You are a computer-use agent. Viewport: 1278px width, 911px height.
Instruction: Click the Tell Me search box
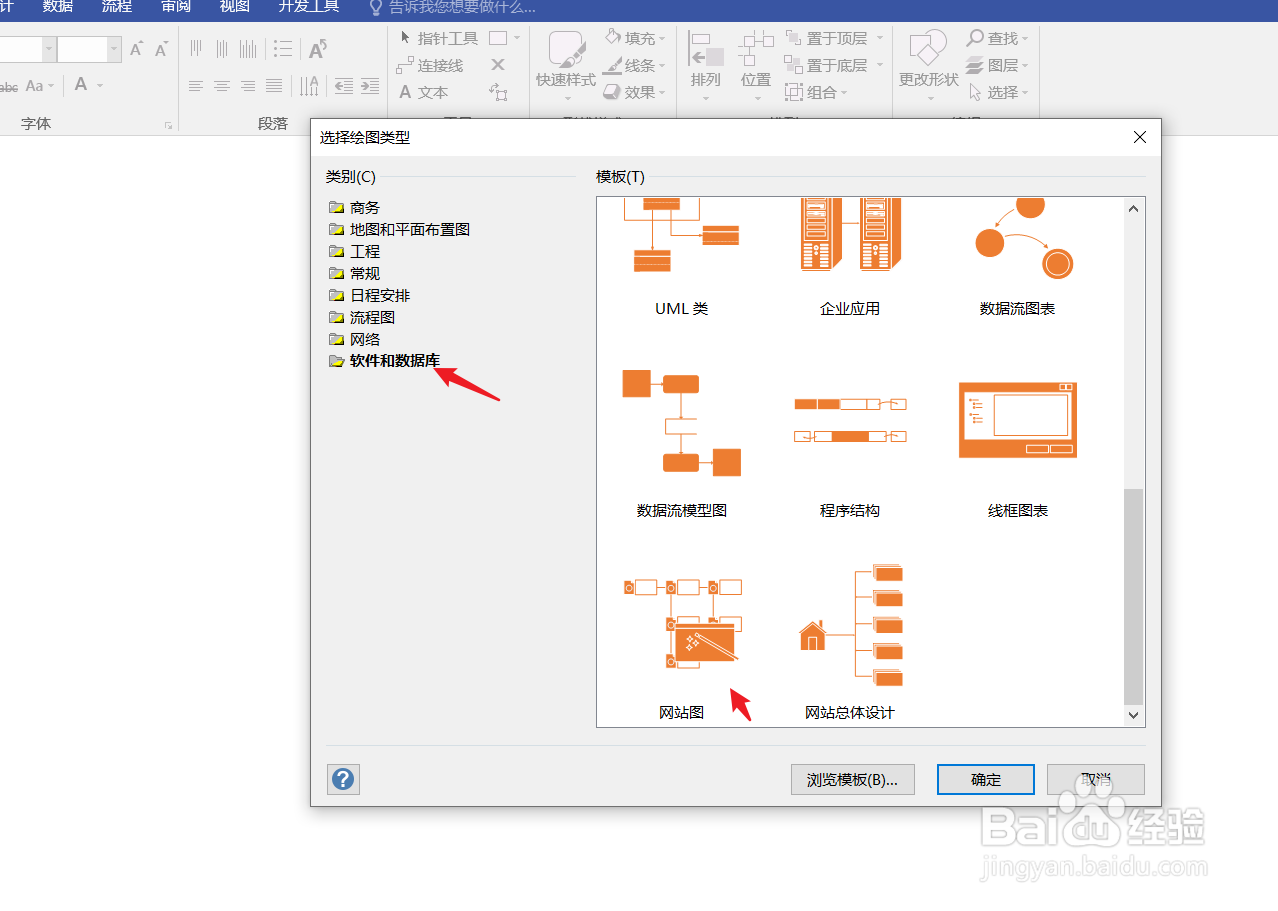tap(452, 7)
